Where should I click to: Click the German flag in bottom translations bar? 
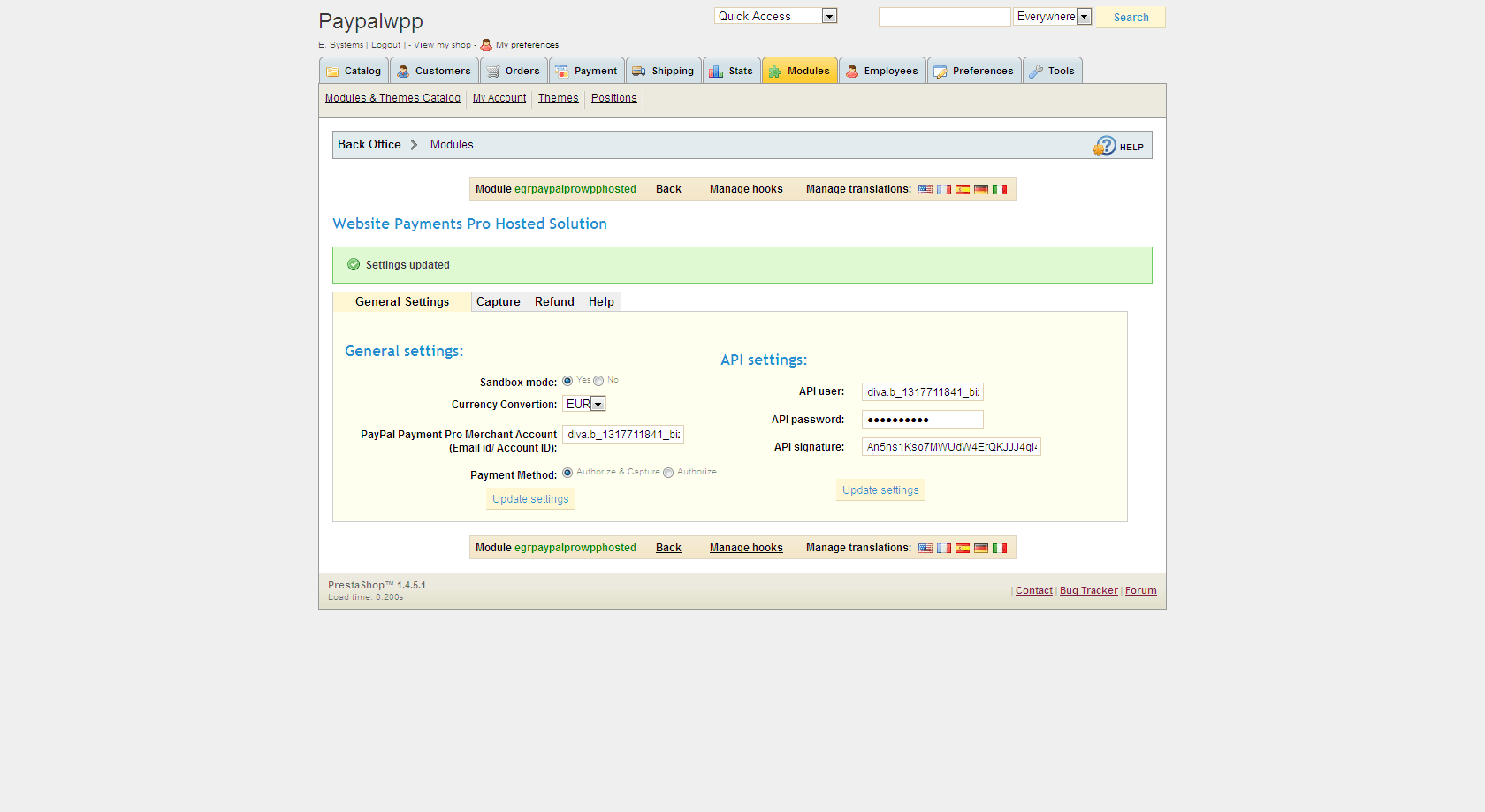(981, 548)
